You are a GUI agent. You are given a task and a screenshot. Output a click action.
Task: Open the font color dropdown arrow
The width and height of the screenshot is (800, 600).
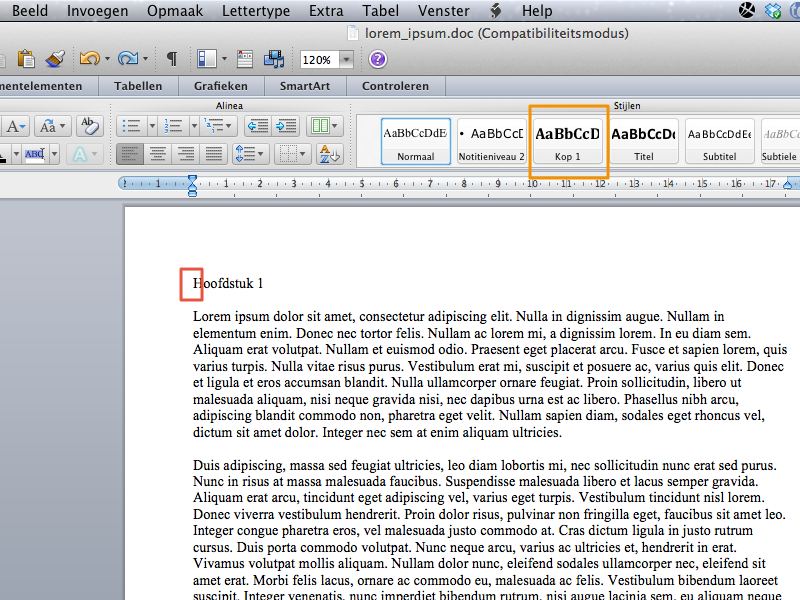16,154
